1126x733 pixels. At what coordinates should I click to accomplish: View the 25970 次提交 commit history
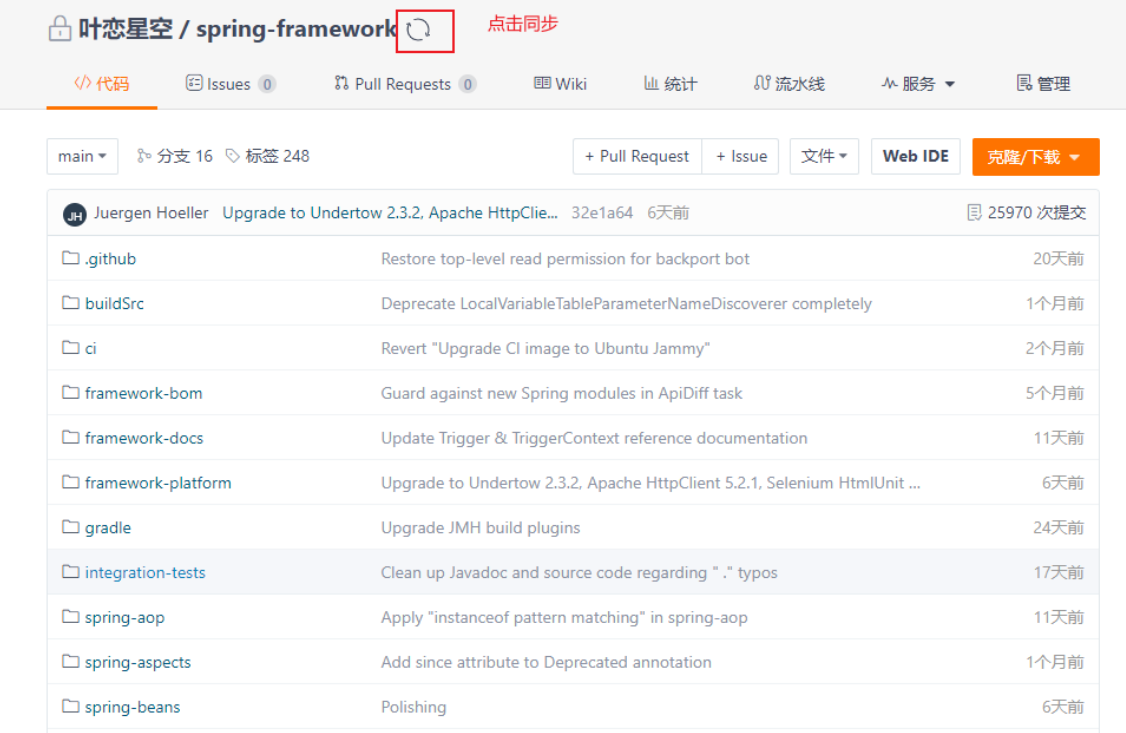pos(1036,213)
